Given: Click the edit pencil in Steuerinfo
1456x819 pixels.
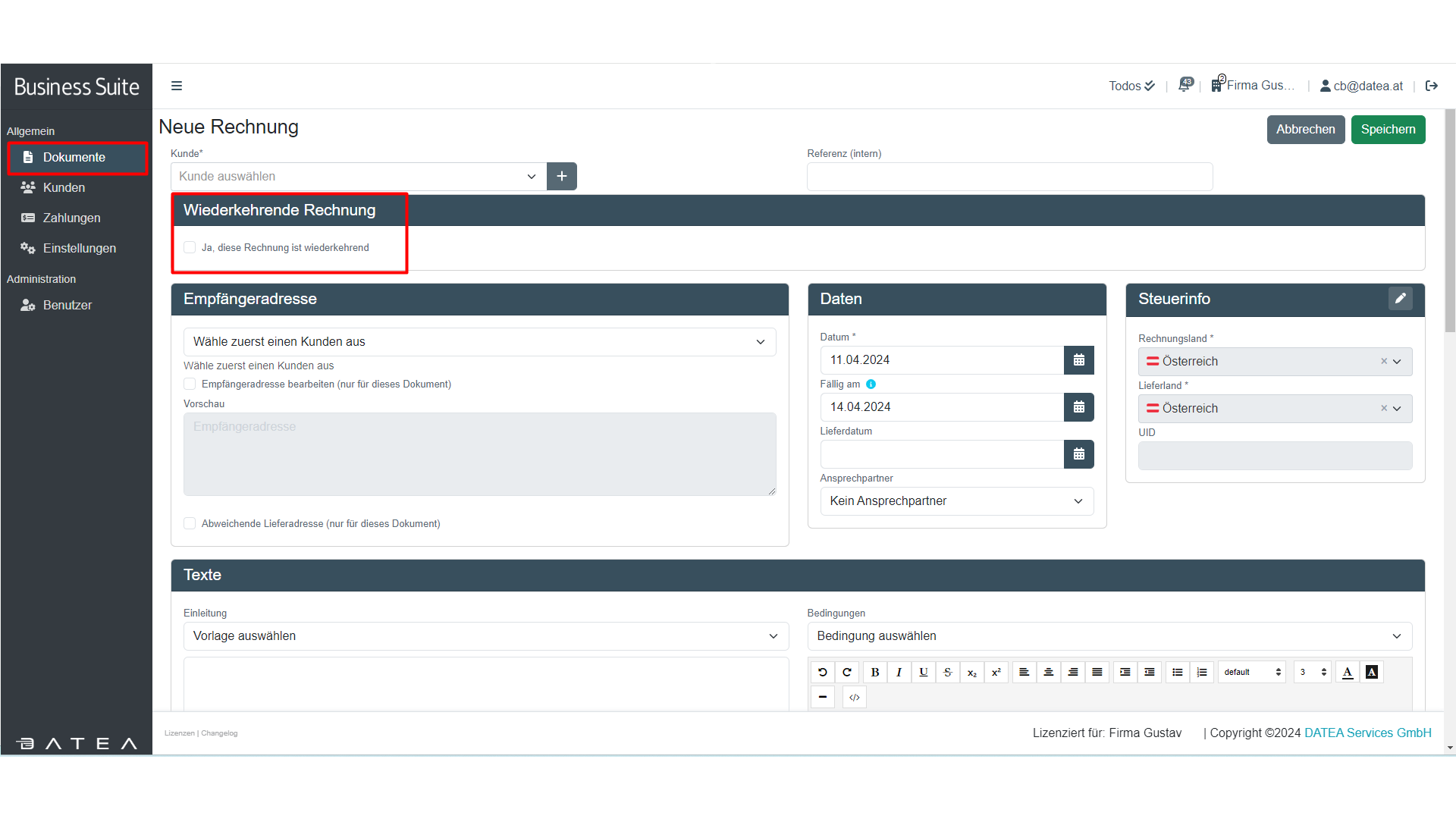Looking at the screenshot, I should (x=1400, y=299).
